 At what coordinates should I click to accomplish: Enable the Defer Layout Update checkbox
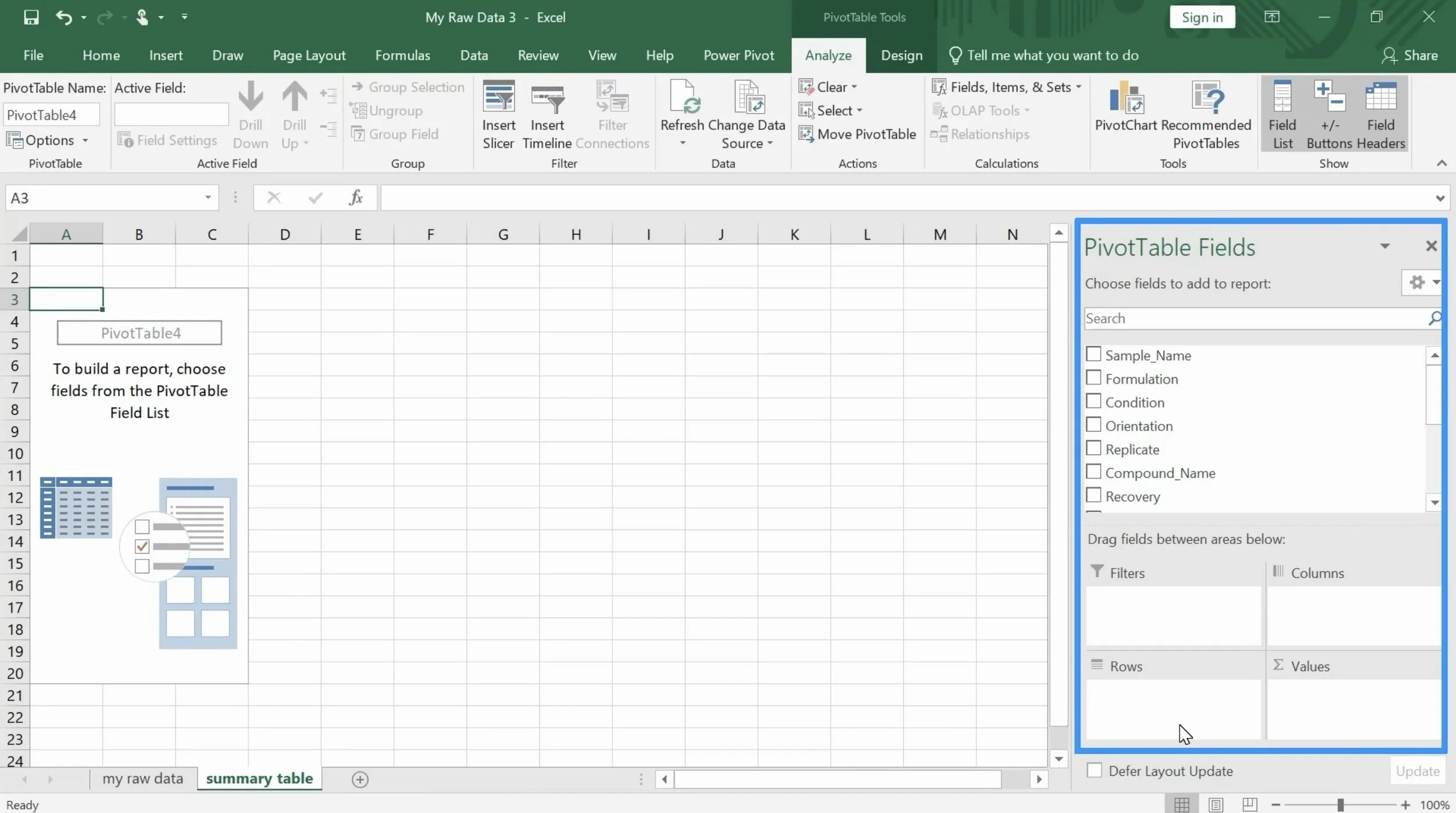1094,770
